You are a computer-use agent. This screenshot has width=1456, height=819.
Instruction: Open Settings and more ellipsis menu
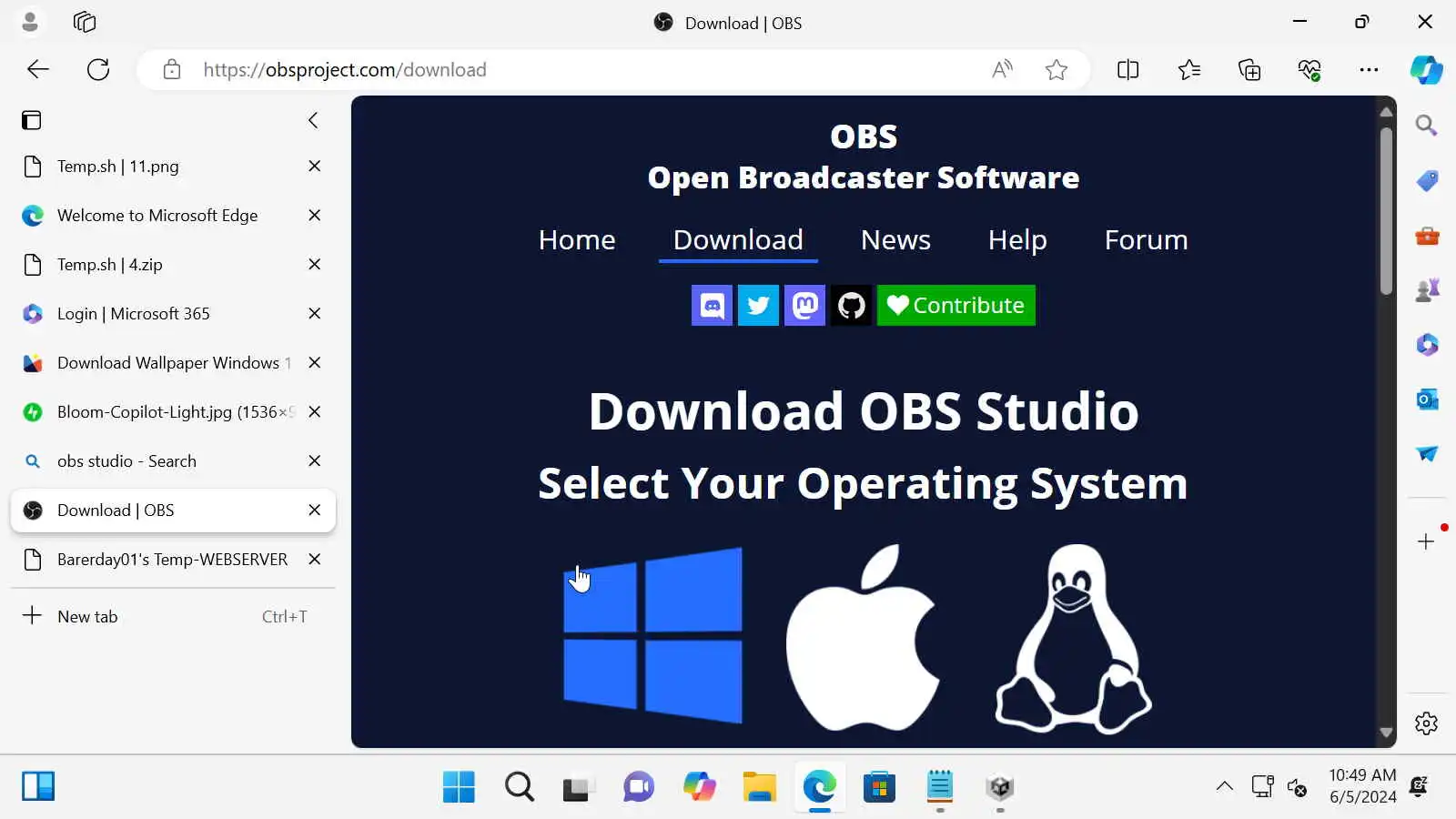pyautogui.click(x=1369, y=69)
